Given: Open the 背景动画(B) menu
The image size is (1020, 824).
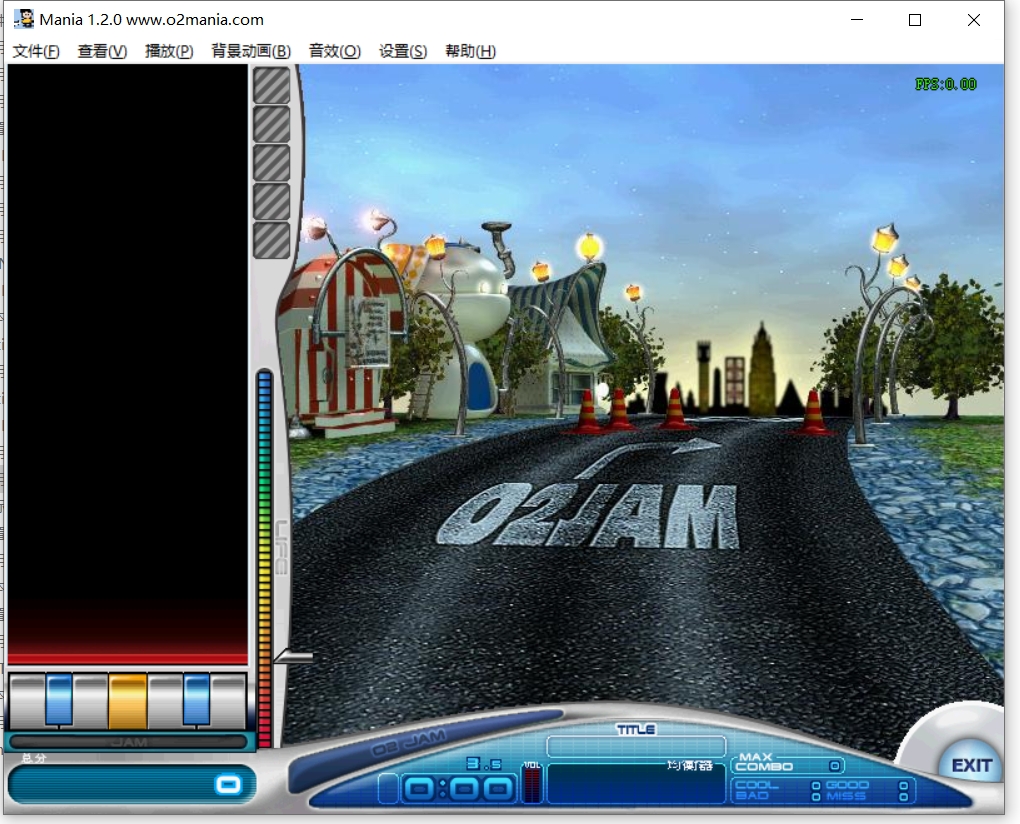Looking at the screenshot, I should click(251, 51).
